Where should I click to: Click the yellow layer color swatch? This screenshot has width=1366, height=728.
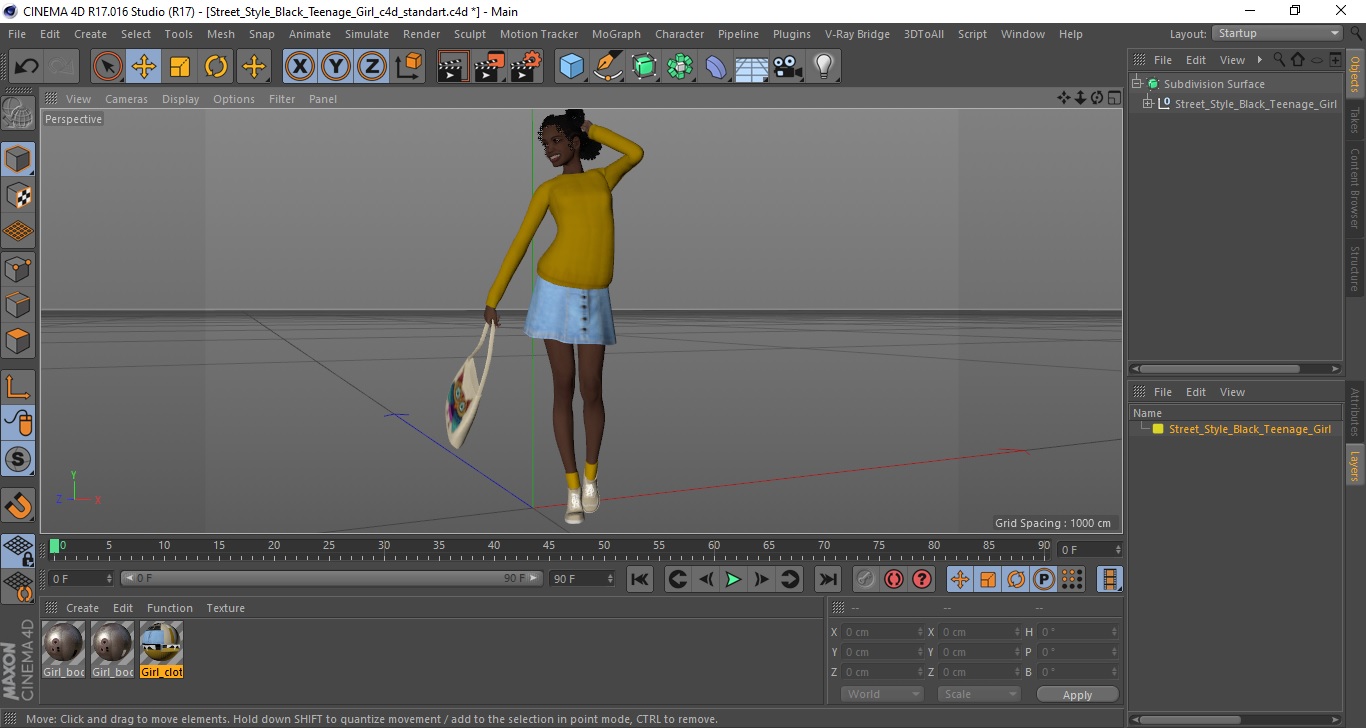coord(1158,429)
